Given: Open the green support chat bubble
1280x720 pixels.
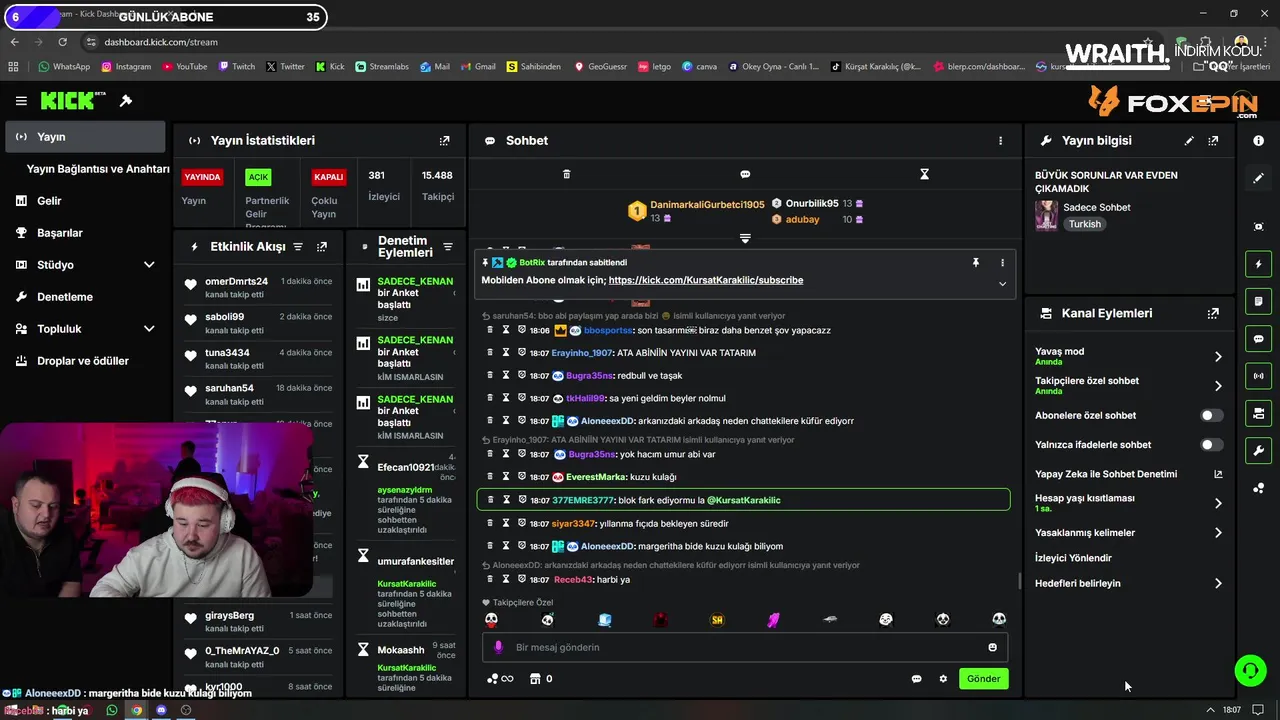Looking at the screenshot, I should click(x=1250, y=670).
